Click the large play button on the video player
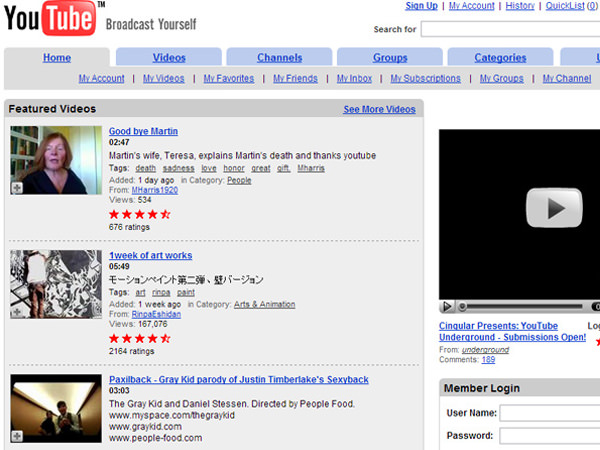This screenshot has height=450, width=600. click(x=554, y=208)
